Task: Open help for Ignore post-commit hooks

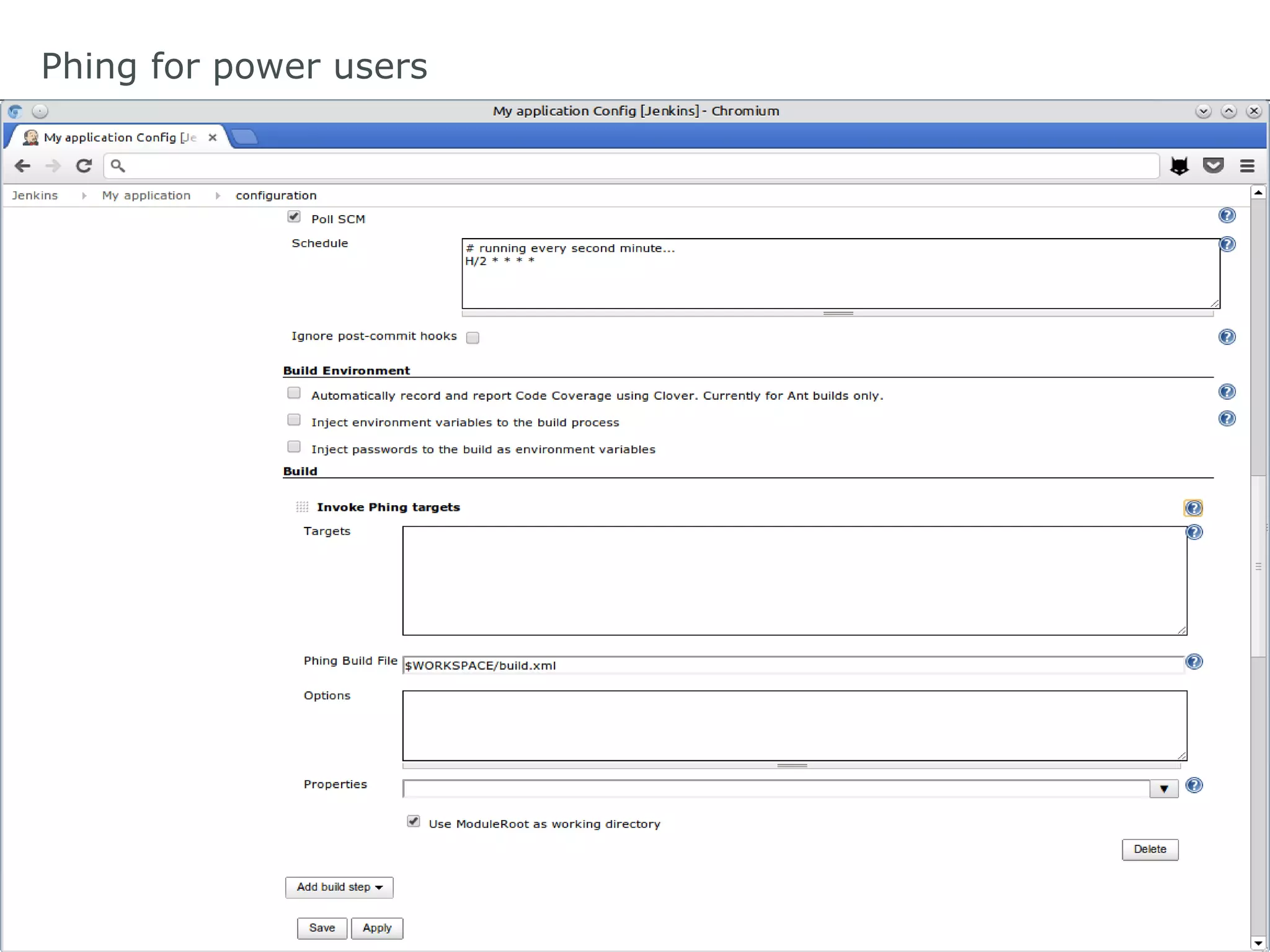Action: [x=1227, y=337]
